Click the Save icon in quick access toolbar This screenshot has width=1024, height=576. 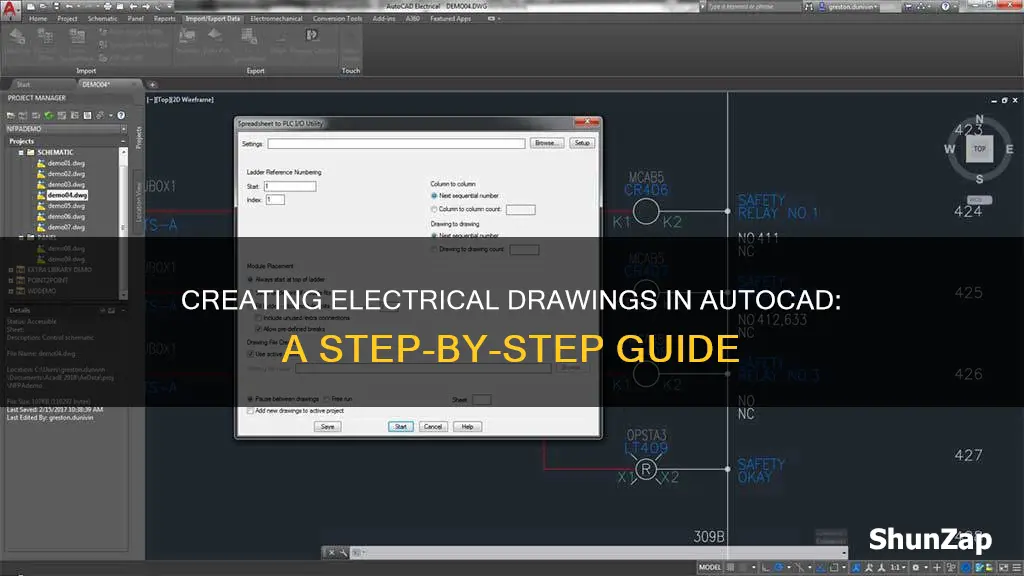click(x=56, y=7)
